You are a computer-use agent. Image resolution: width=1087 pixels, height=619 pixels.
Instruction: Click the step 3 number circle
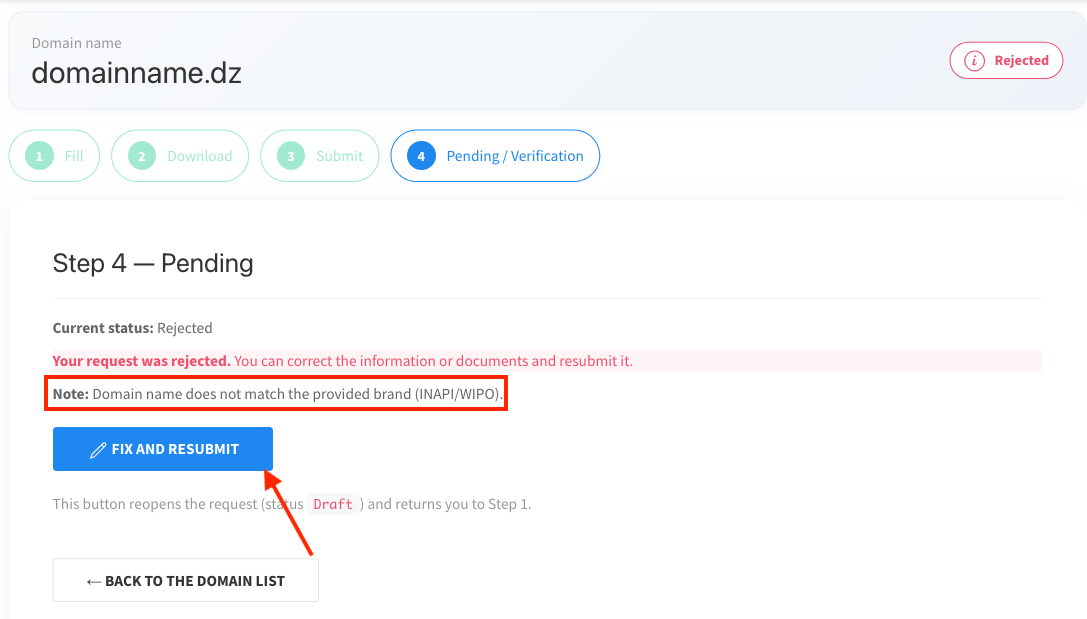click(x=291, y=156)
